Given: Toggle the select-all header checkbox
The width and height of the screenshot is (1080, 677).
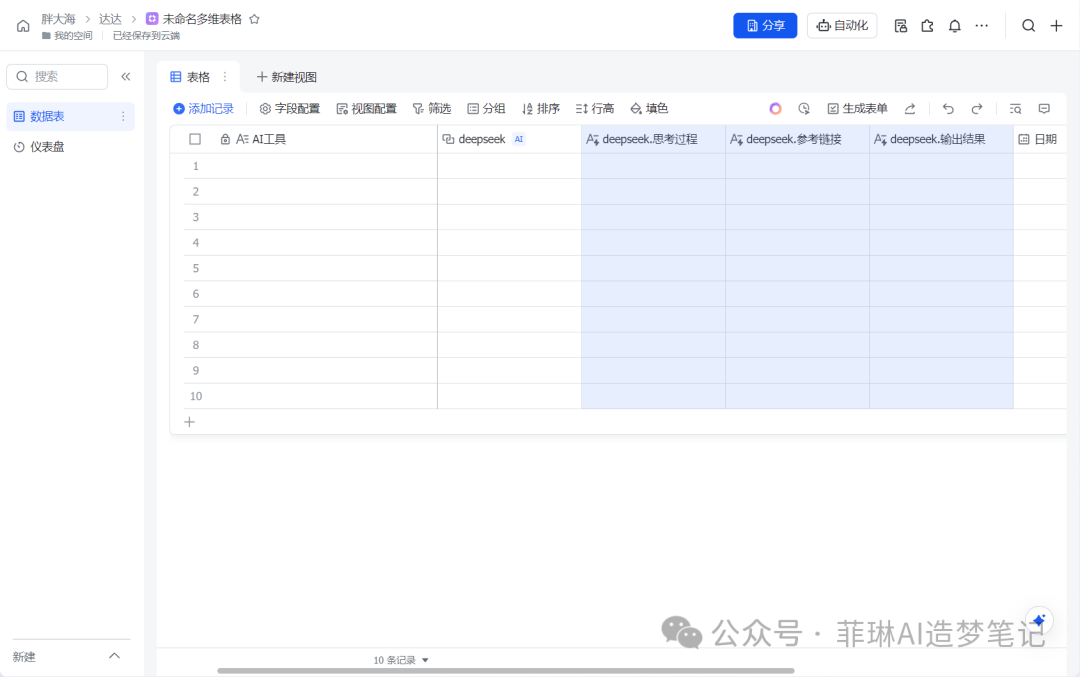Looking at the screenshot, I should point(195,139).
